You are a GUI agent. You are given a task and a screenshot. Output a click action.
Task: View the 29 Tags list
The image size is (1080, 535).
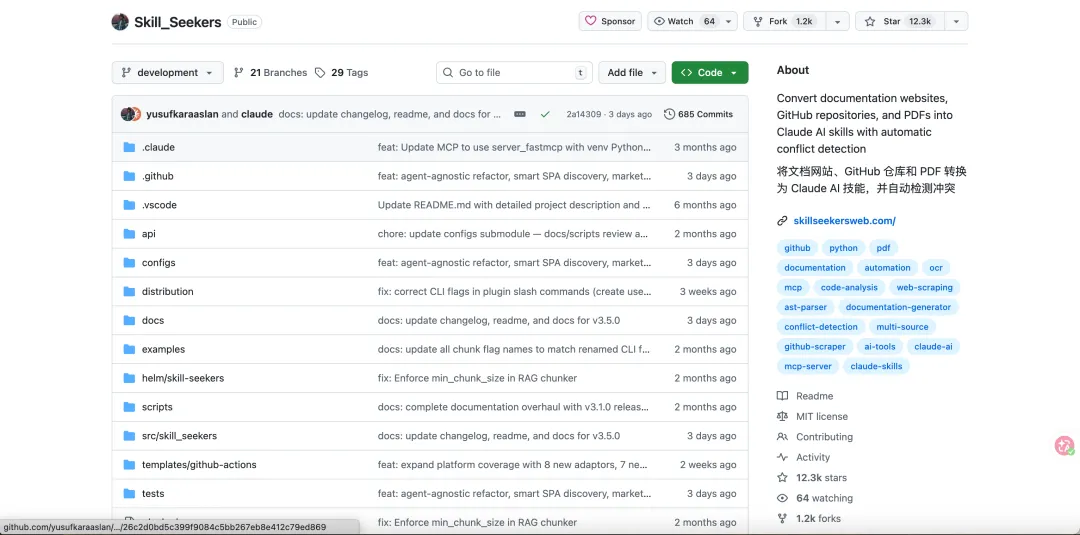(342, 73)
